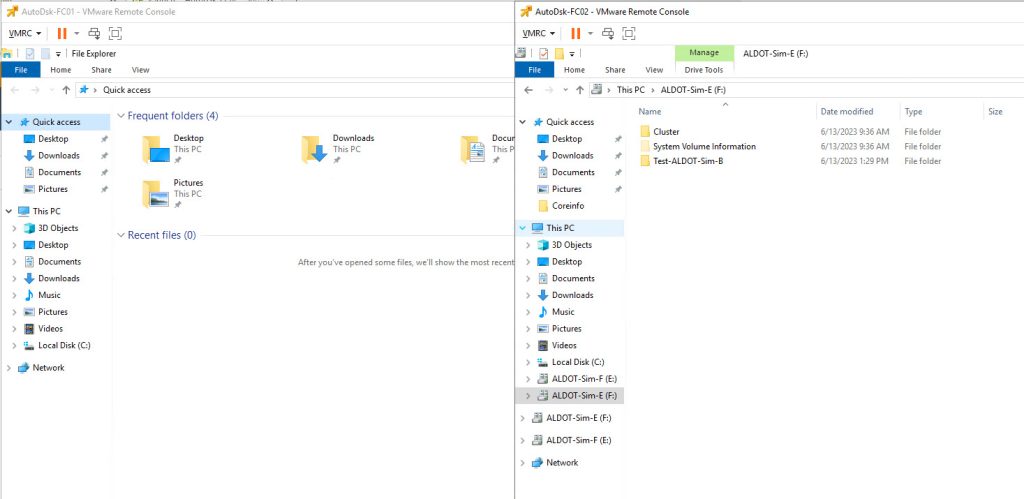1024x499 pixels.
Task: Open power options arrow beside FC01 pause button
Action: pos(76,33)
